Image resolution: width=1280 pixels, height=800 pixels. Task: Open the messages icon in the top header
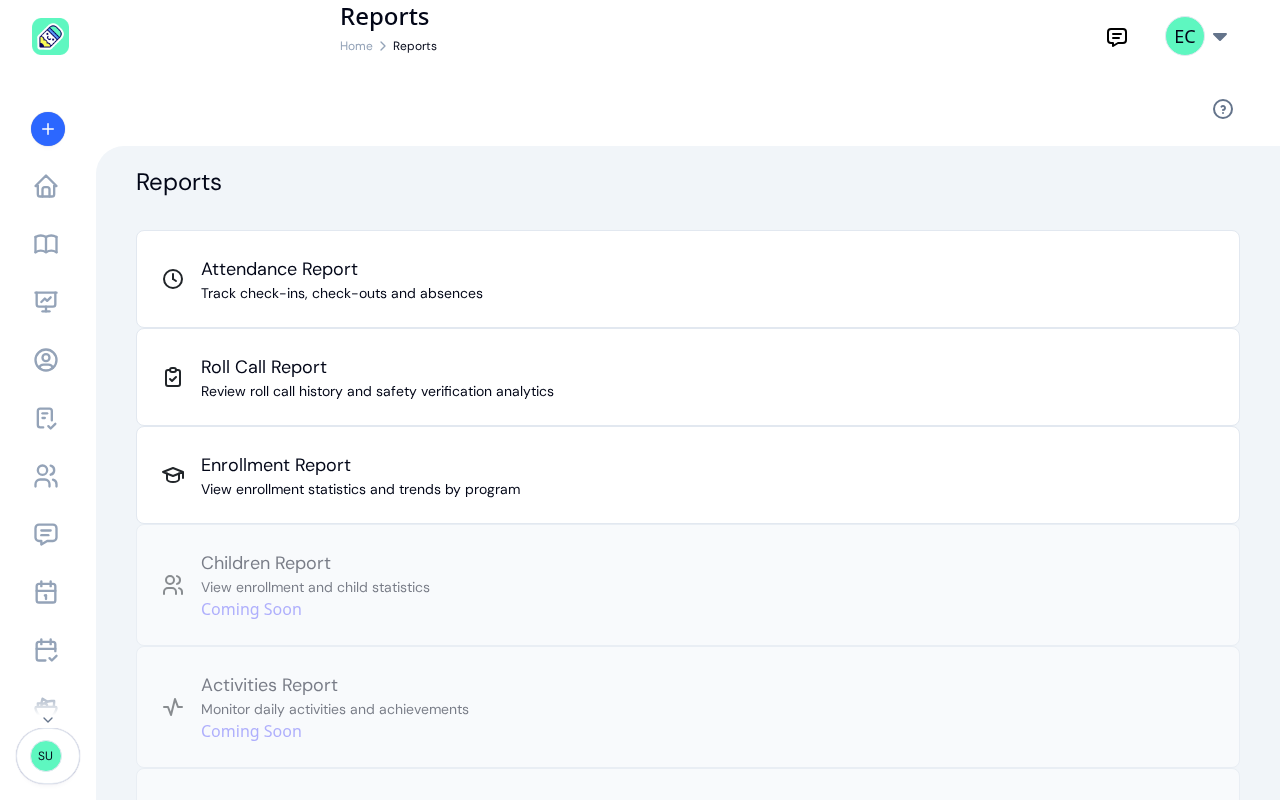[1117, 37]
